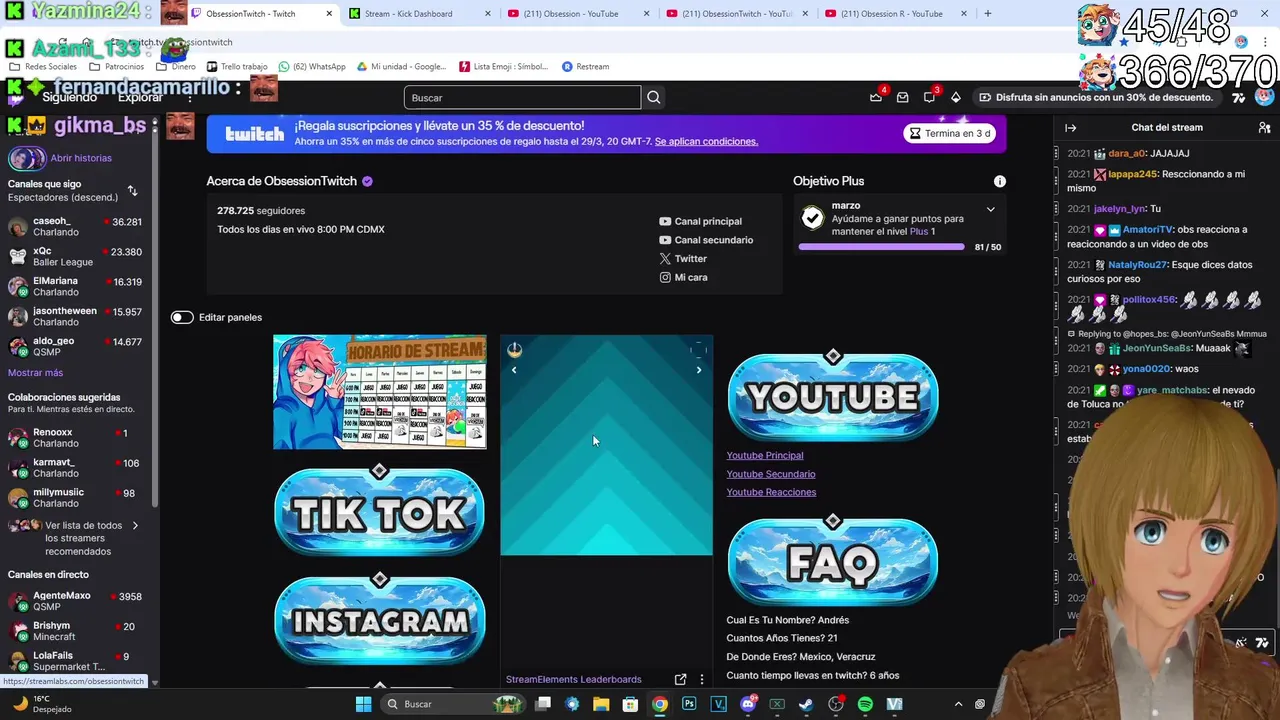Expand streamers recomendados list arrow

135,526
